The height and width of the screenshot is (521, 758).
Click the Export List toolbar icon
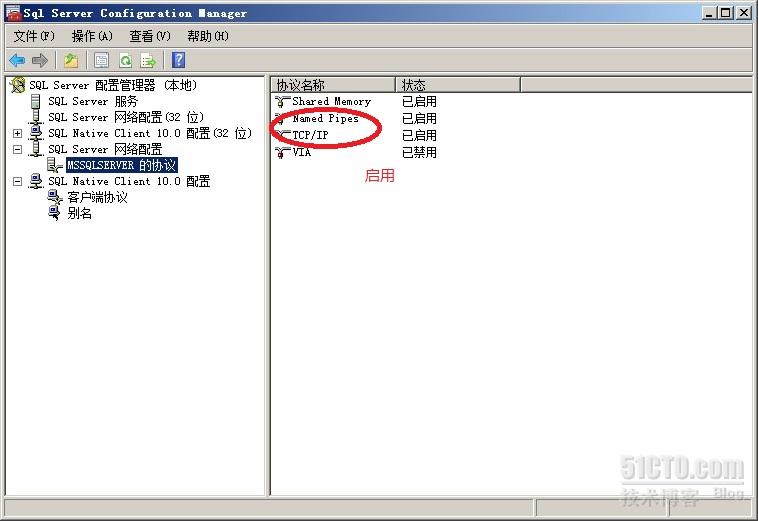coord(148,60)
